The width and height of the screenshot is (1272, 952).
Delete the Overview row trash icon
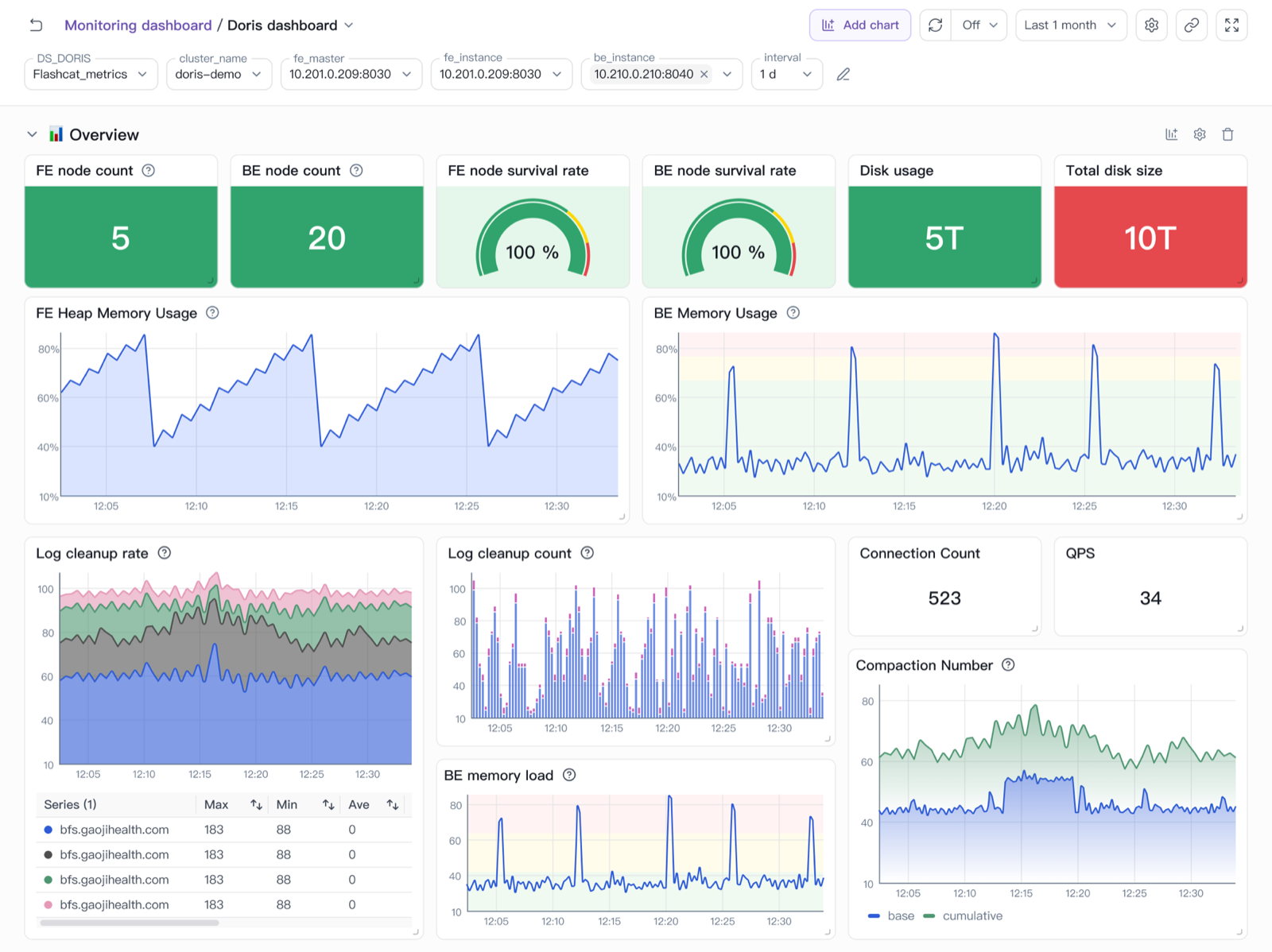[x=1227, y=134]
